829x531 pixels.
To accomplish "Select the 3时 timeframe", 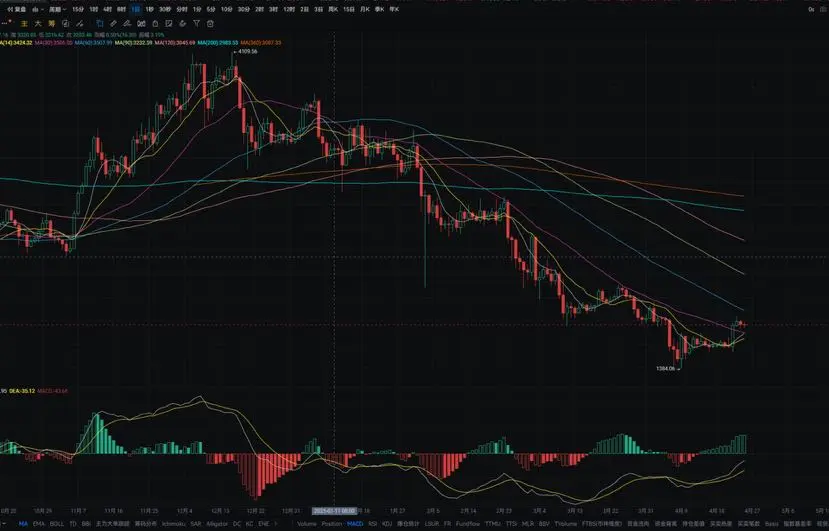I will coord(273,10).
